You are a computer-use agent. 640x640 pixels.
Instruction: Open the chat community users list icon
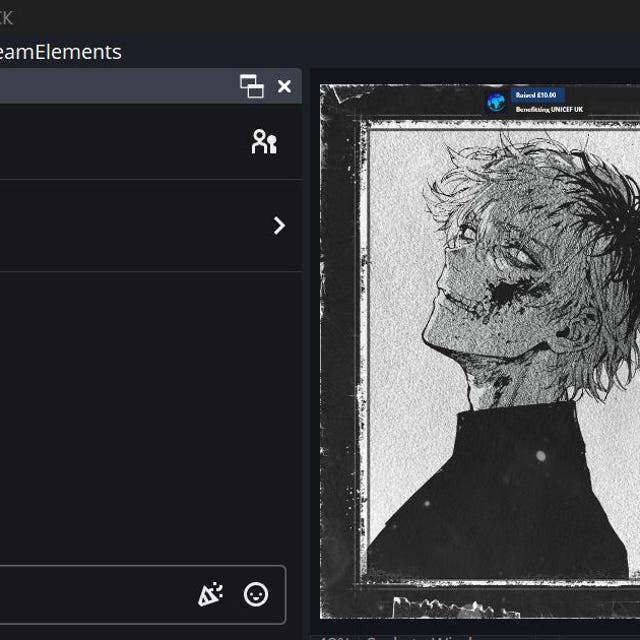click(x=264, y=142)
